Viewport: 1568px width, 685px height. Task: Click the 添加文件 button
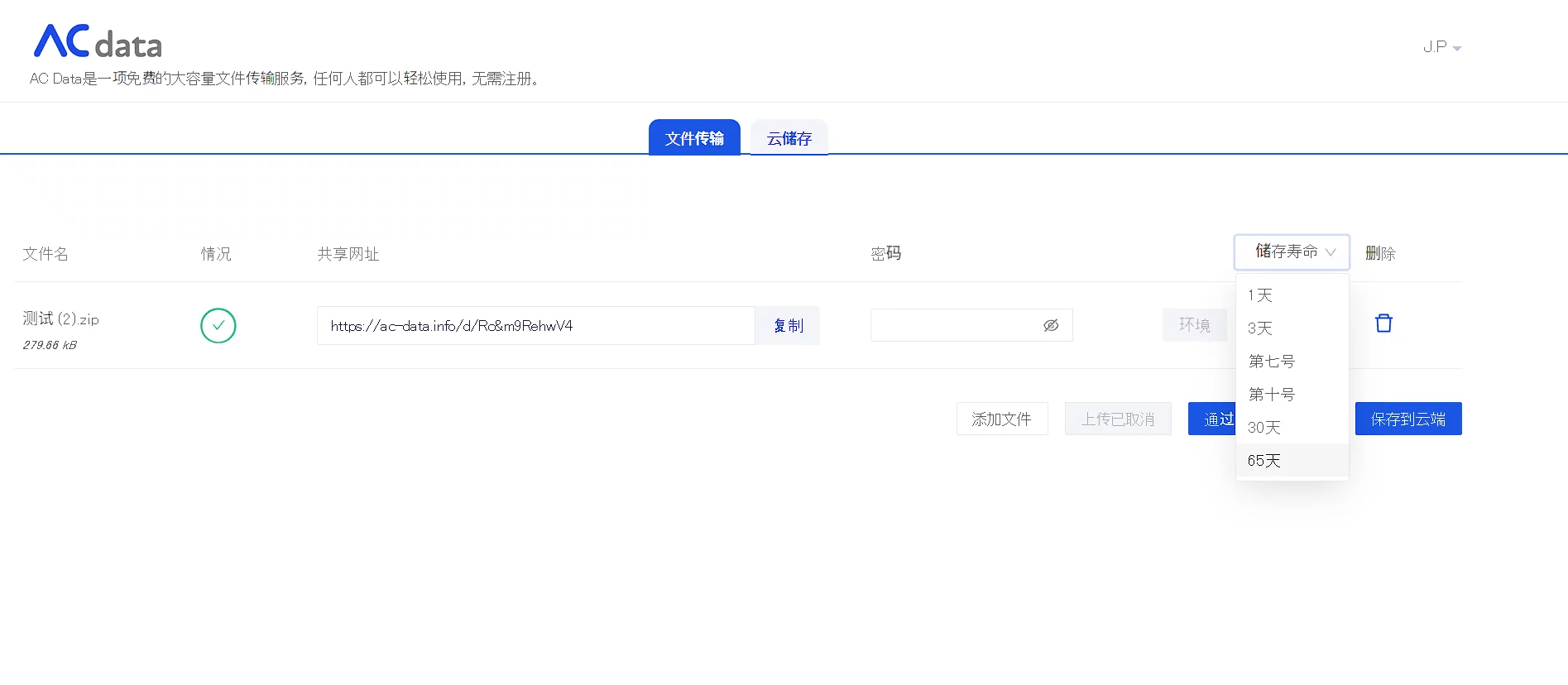coord(1001,419)
